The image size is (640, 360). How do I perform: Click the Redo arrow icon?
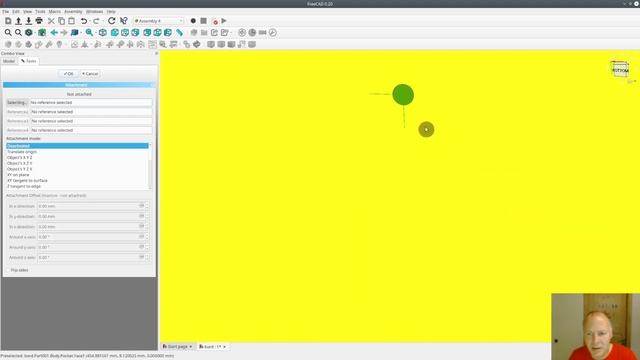(96, 21)
